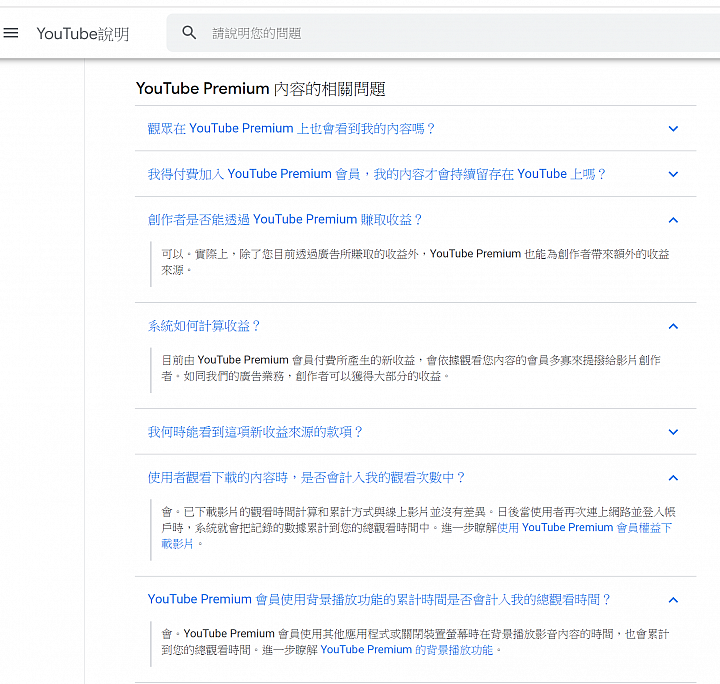Viewport: 720px width, 684px height.
Task: Open the YouTube說明 home title
Action: pyautogui.click(x=83, y=34)
